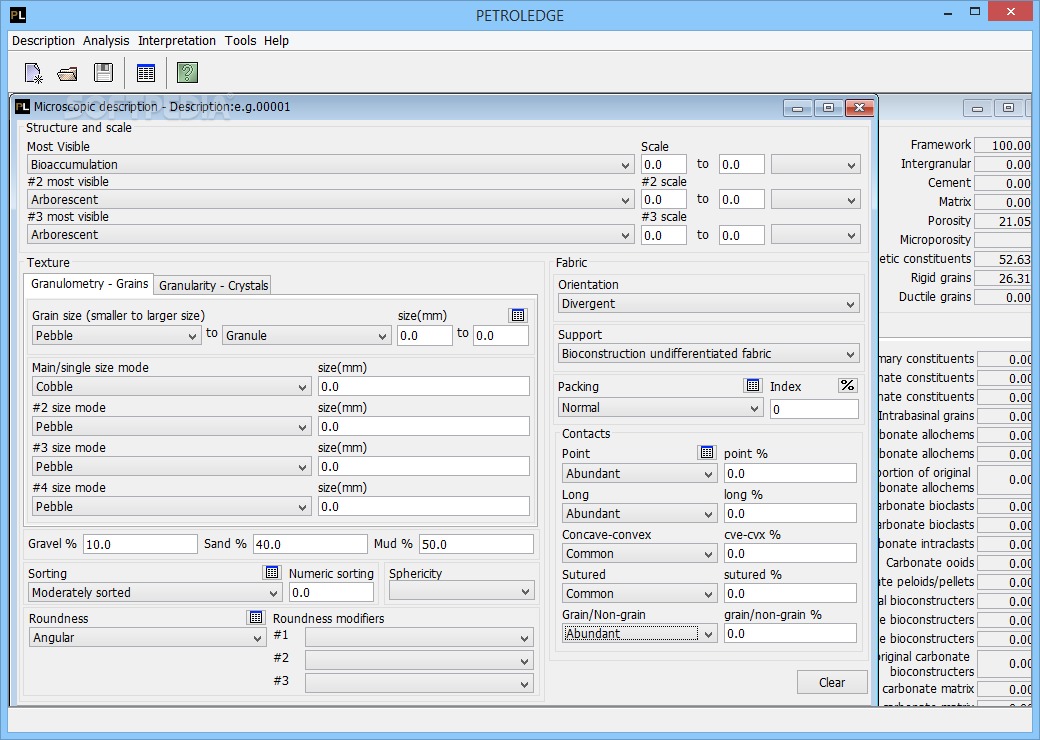This screenshot has width=1040, height=740.
Task: Click the table grid toolbar icon
Action: (x=146, y=73)
